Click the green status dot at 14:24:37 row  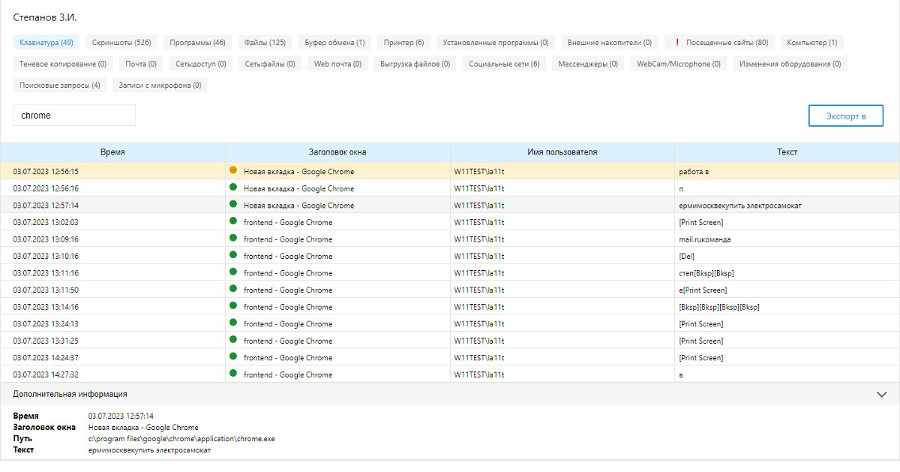click(x=233, y=356)
